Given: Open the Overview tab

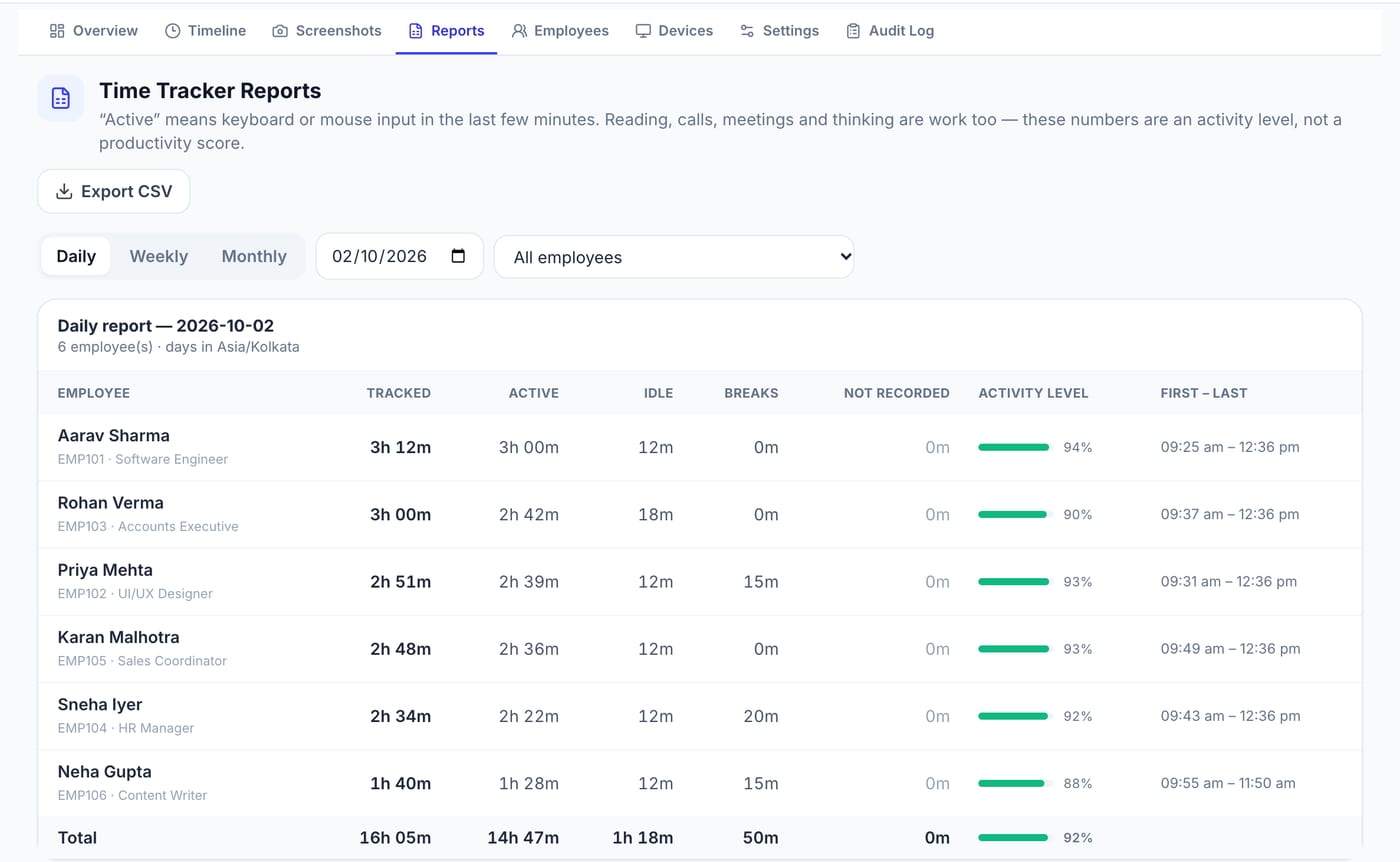Looking at the screenshot, I should (x=94, y=31).
